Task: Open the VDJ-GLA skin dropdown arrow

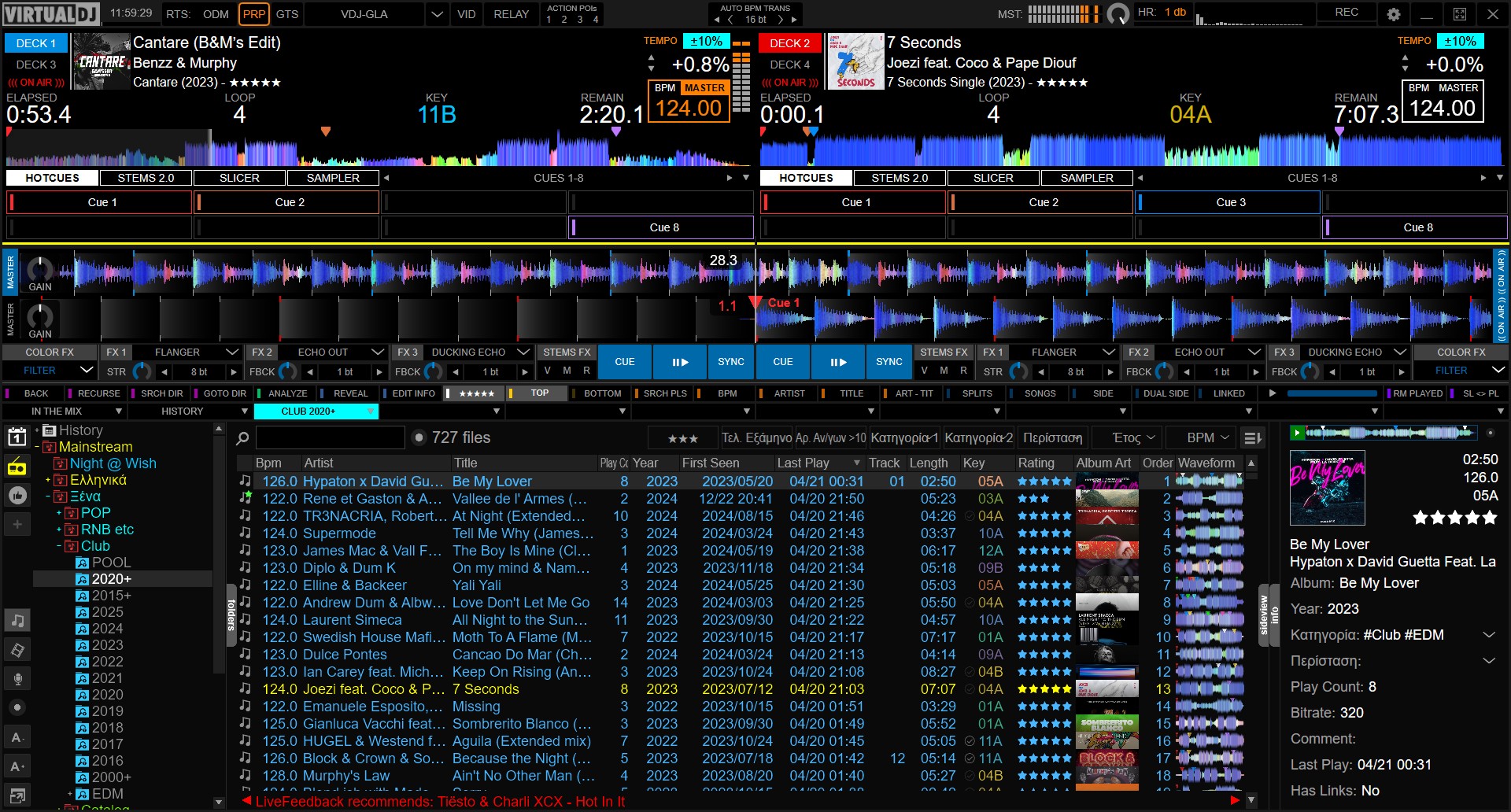Action: pos(437,14)
